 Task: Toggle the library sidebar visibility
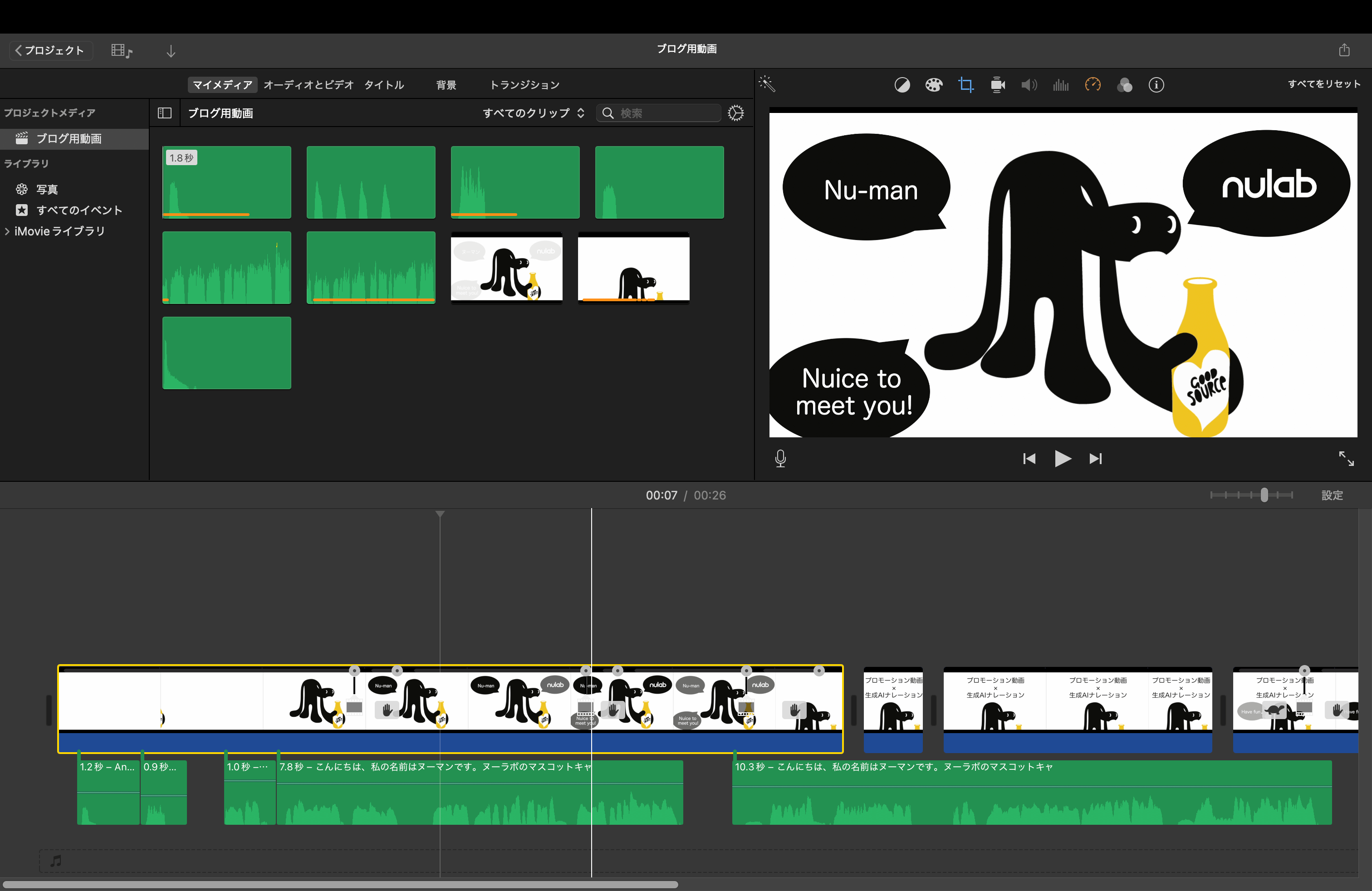coord(165,113)
